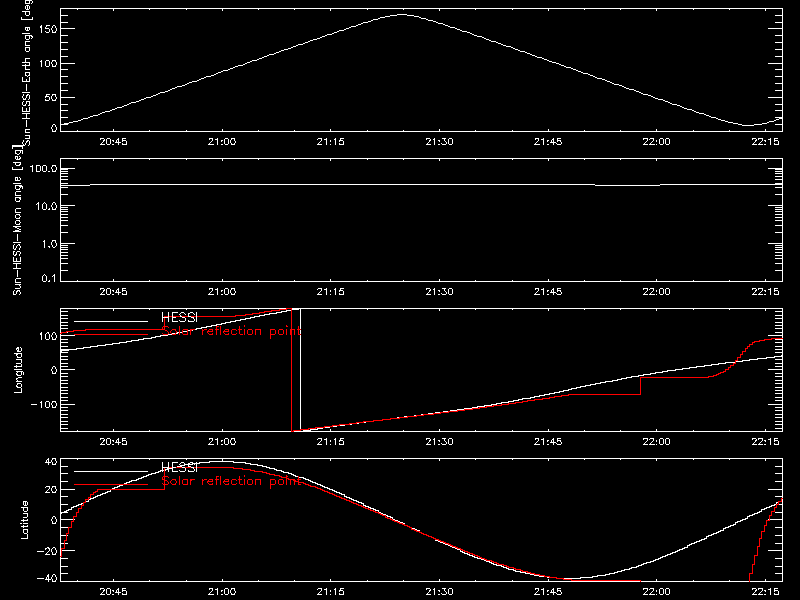
Task: Click the 40 tick on Latitude axis
Action: point(52,462)
